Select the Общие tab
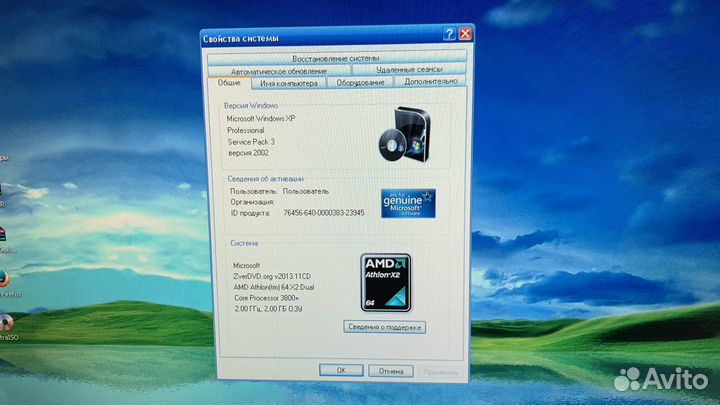 pyautogui.click(x=229, y=83)
